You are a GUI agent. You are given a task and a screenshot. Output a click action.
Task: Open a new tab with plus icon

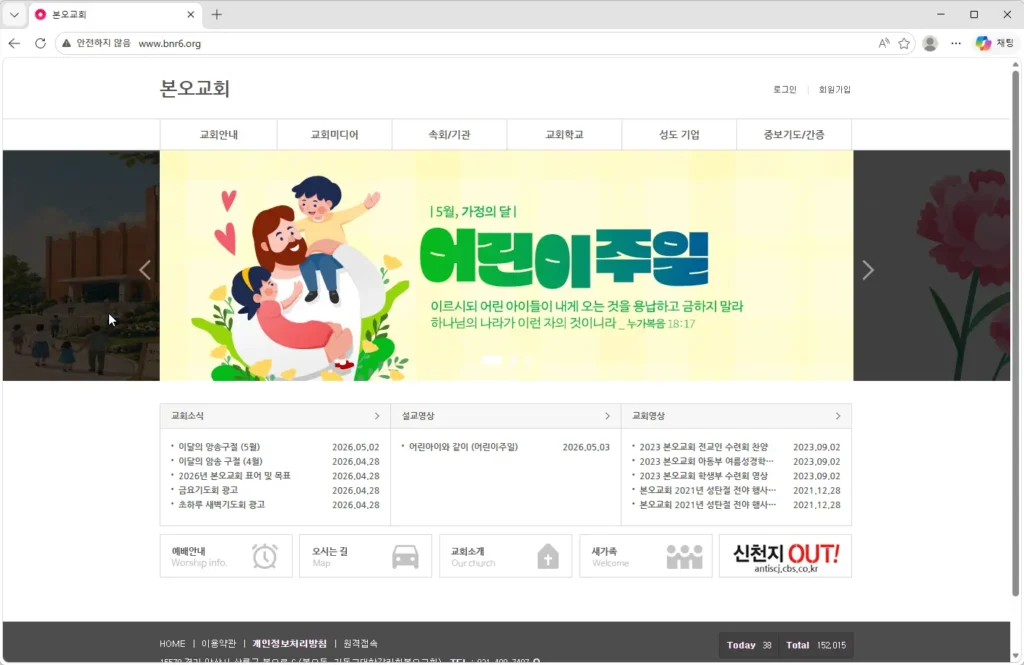(x=217, y=14)
